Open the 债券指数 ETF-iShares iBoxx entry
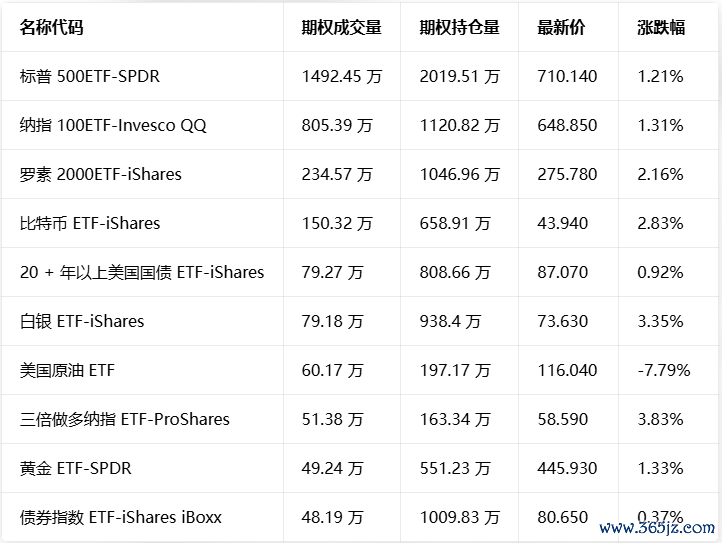 (x=121, y=517)
